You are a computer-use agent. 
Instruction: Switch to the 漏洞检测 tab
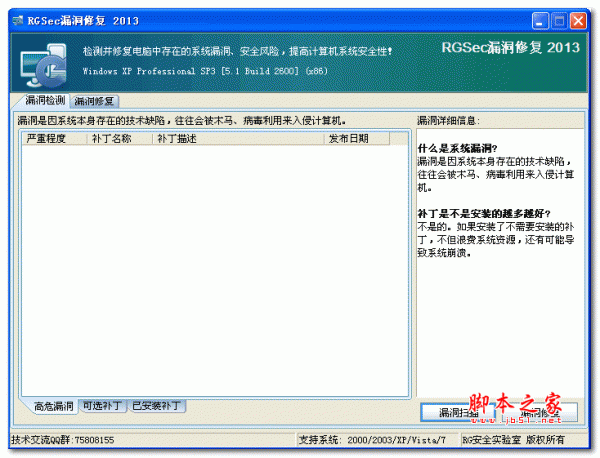44,101
